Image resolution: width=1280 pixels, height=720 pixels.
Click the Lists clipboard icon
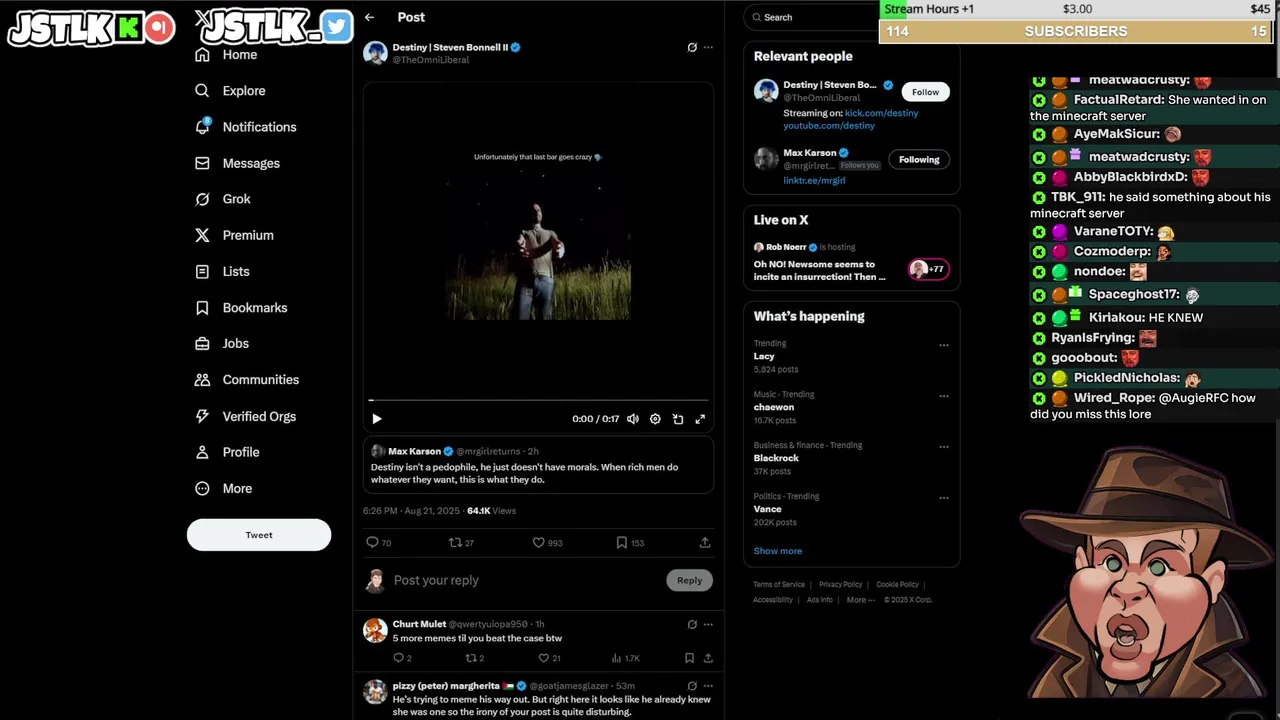click(x=202, y=271)
